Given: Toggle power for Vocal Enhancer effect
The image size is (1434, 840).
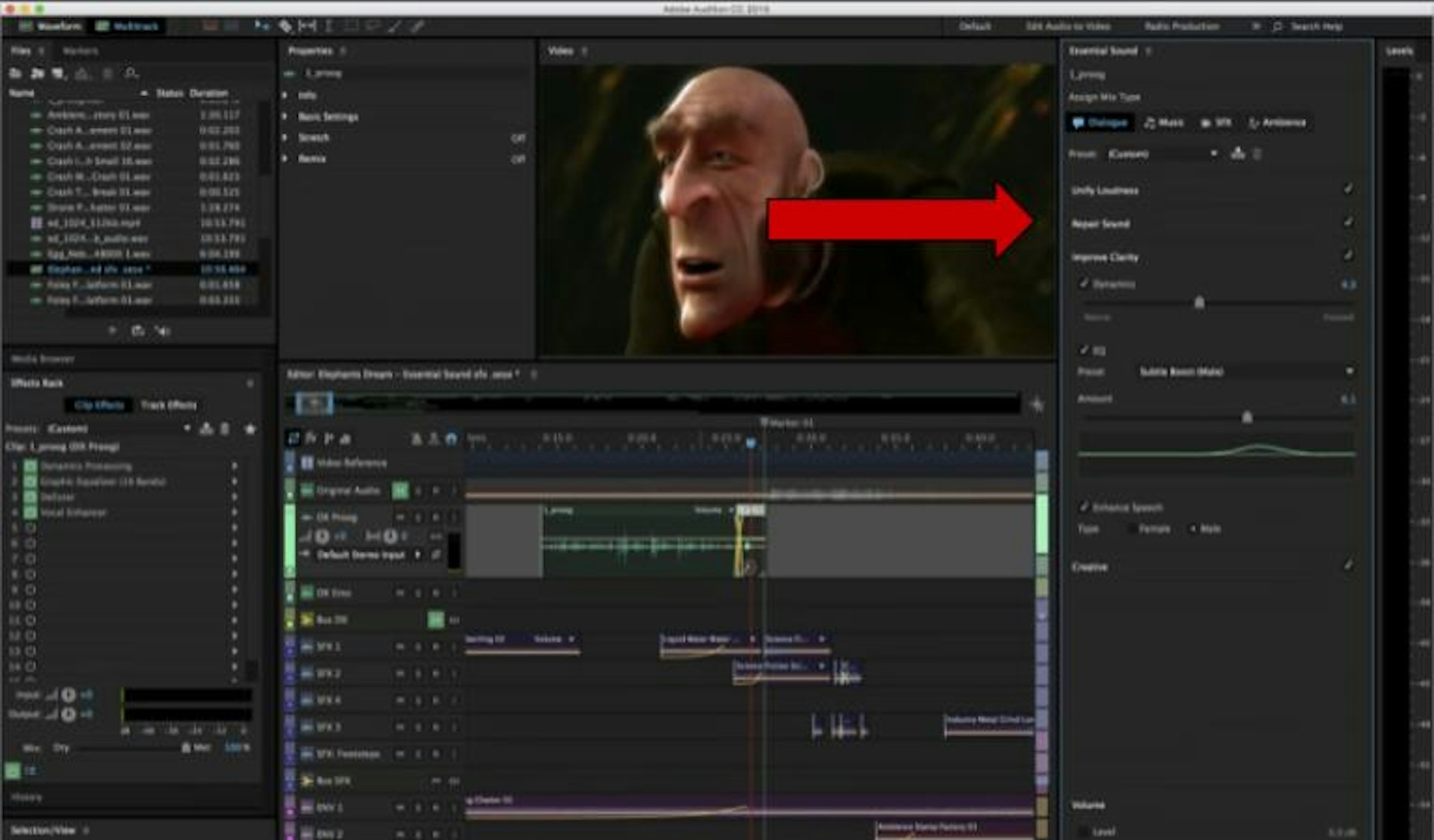Looking at the screenshot, I should 31,513.
